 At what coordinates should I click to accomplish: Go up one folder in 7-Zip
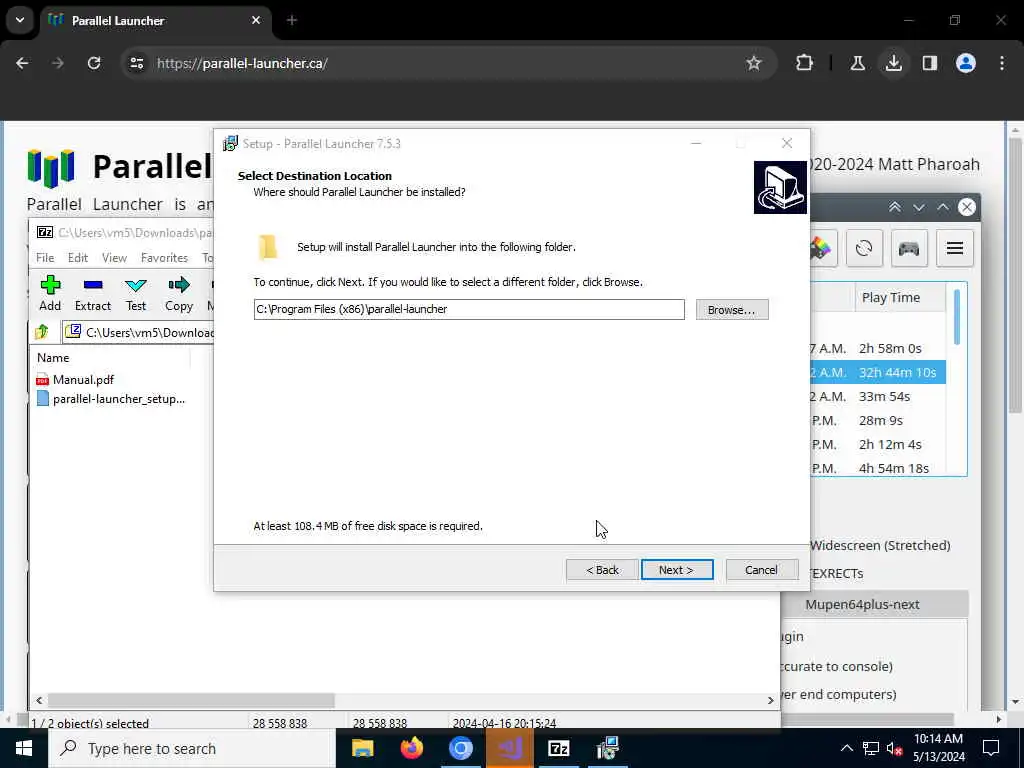(x=42, y=332)
